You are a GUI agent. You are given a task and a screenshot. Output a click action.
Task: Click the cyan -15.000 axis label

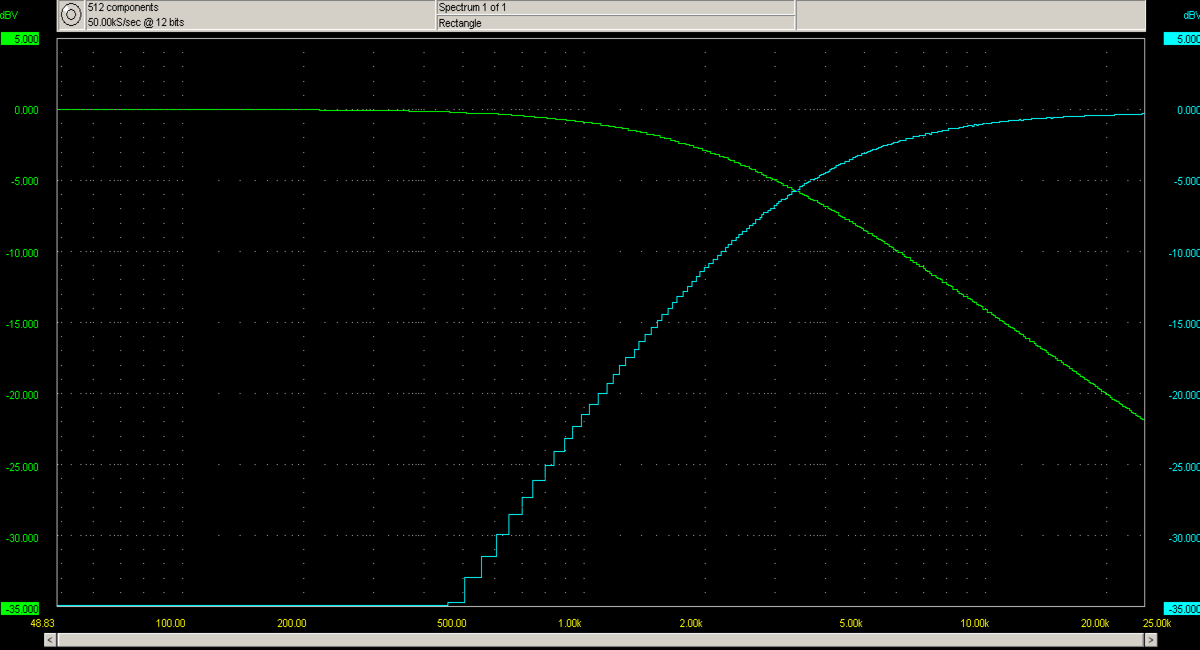pos(1183,324)
